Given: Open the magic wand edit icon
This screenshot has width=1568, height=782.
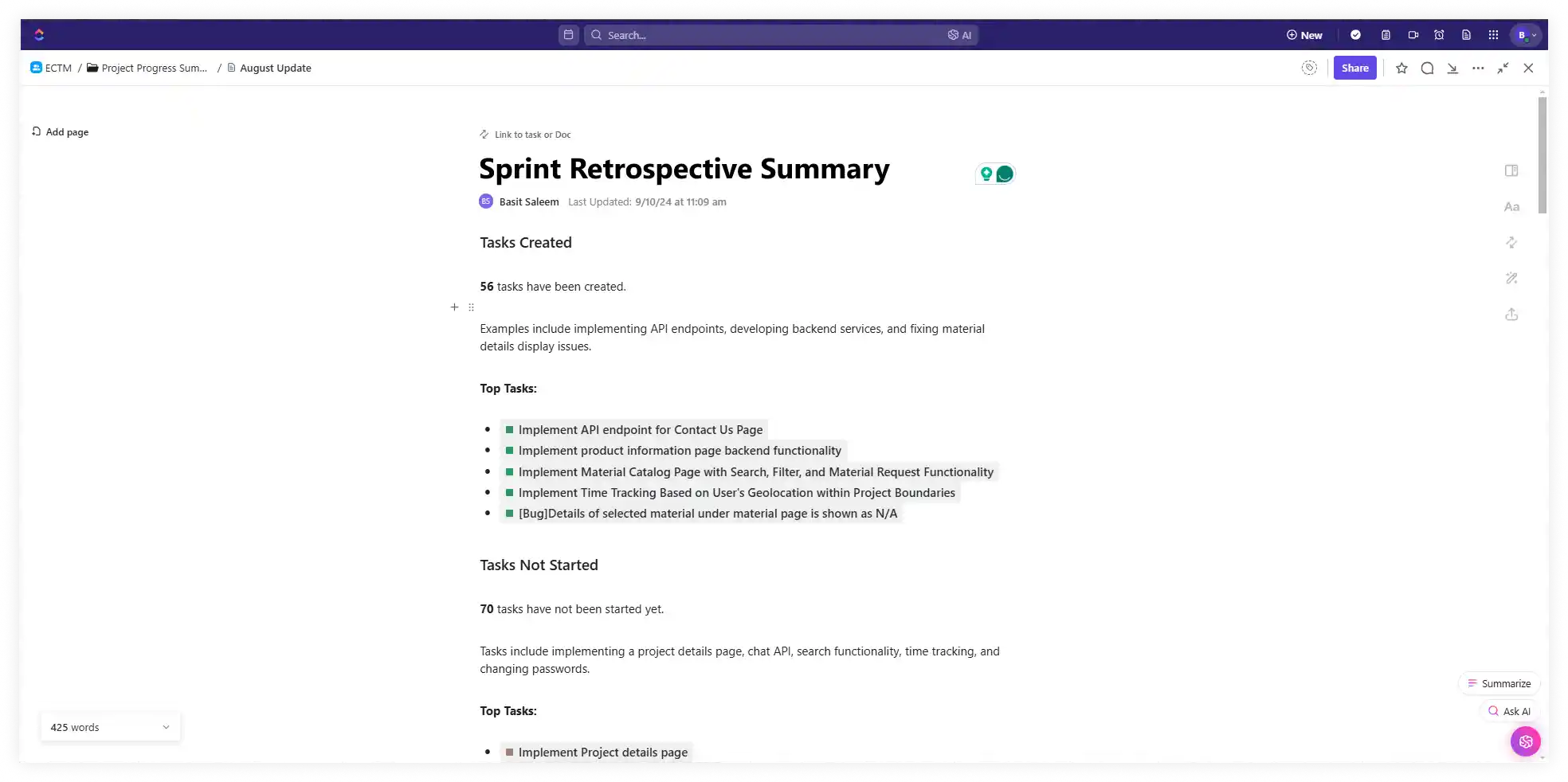Looking at the screenshot, I should click(1511, 278).
